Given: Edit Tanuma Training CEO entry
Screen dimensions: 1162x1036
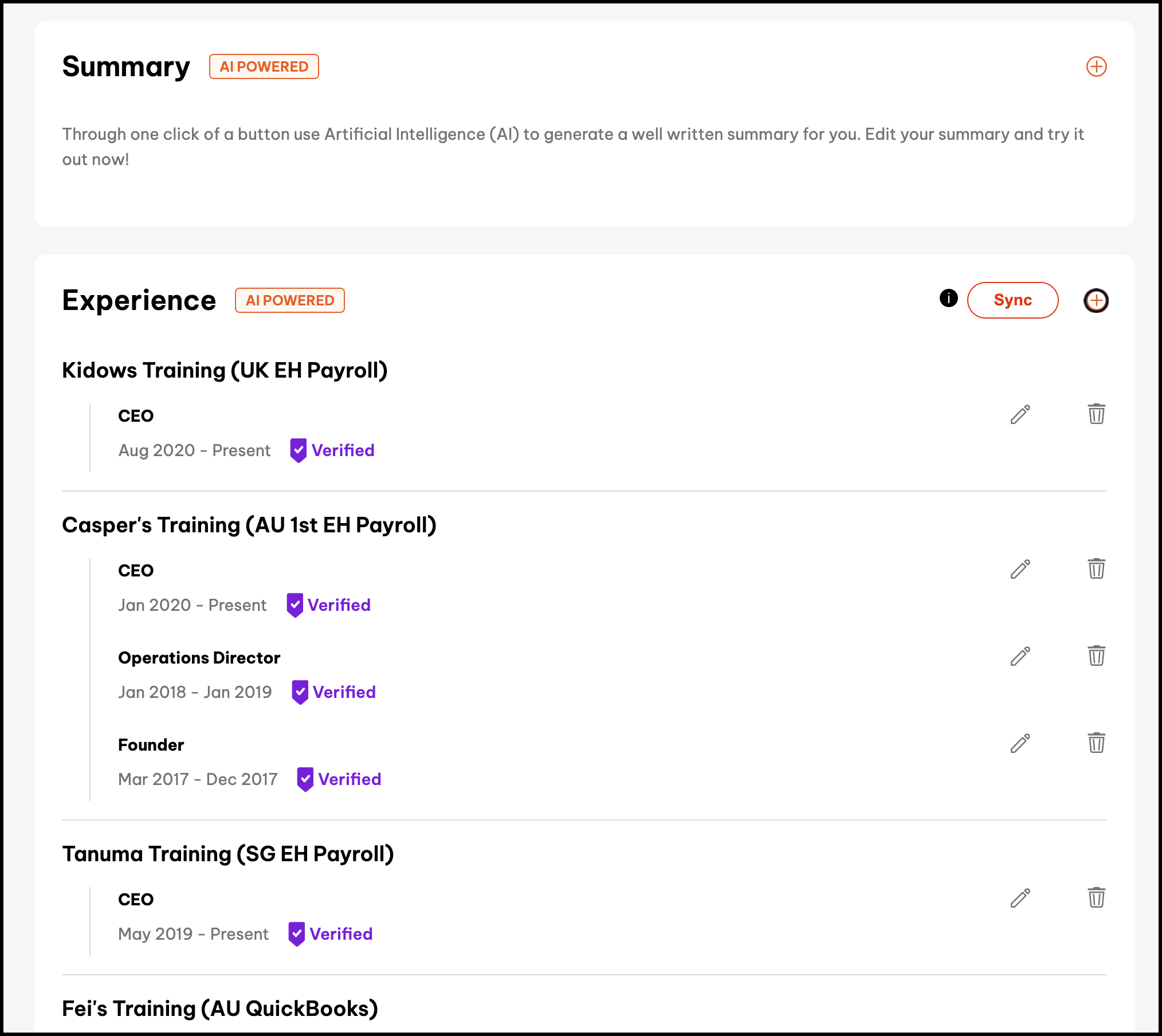Looking at the screenshot, I should point(1020,898).
